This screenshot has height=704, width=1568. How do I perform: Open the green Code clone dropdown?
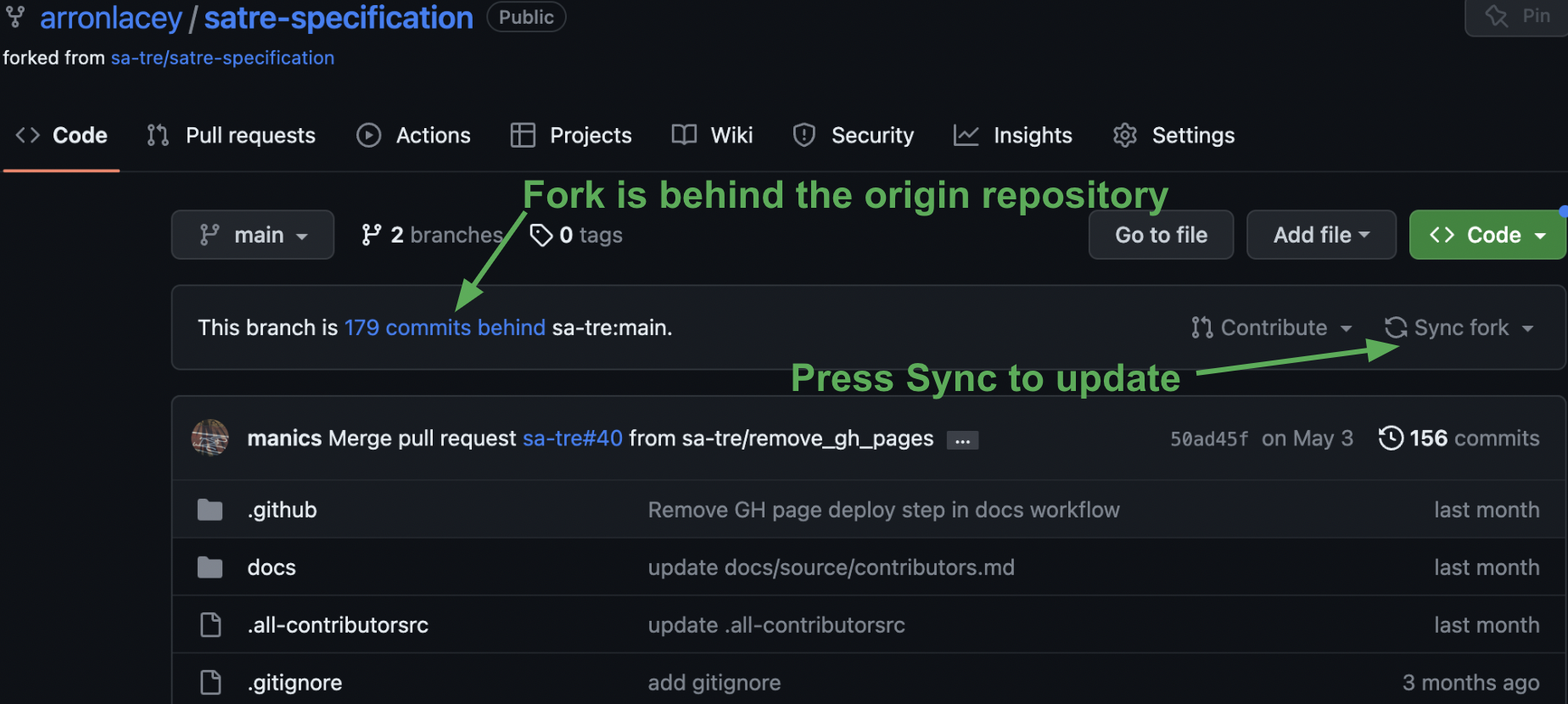point(1487,235)
